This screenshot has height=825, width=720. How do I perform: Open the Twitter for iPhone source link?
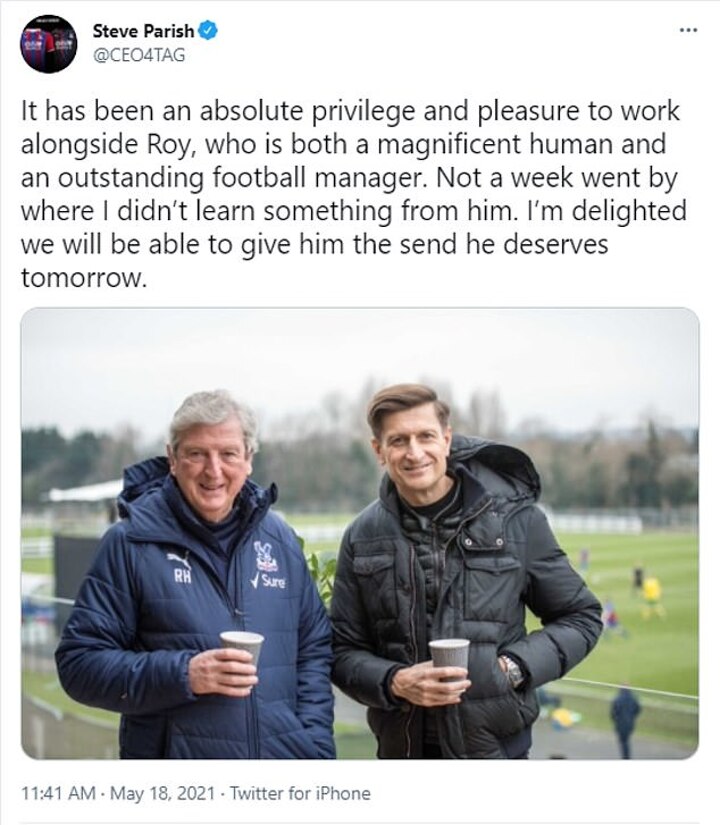(x=300, y=794)
